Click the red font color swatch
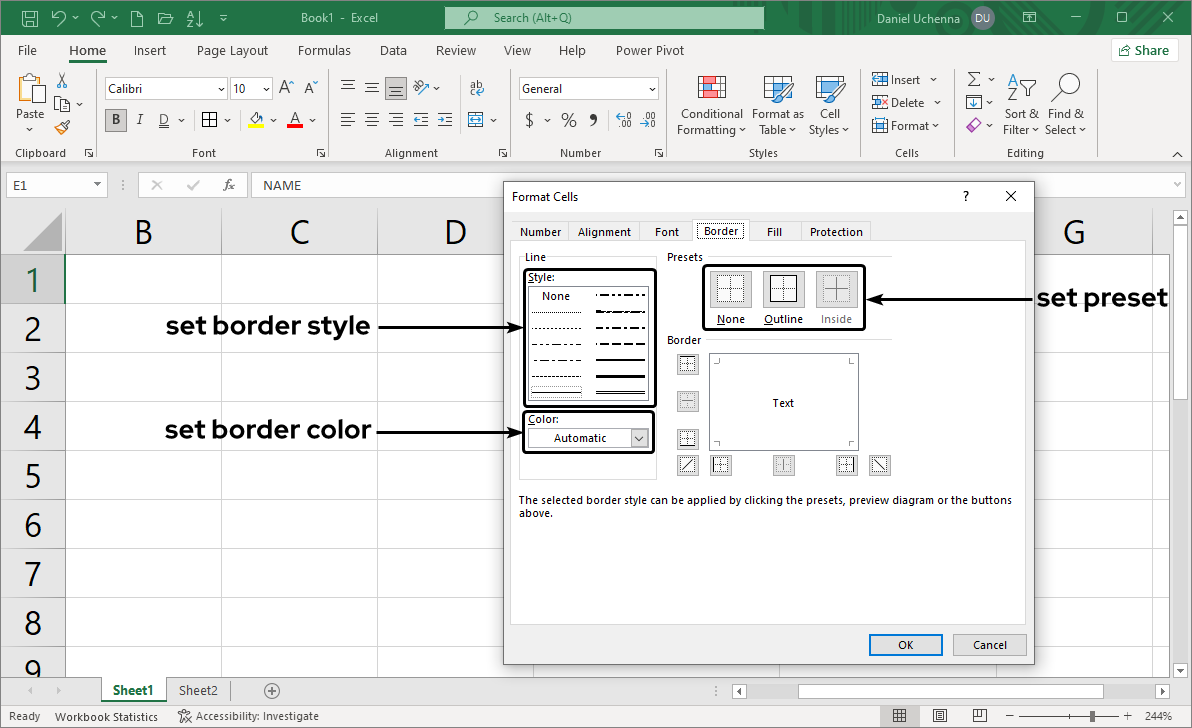The width and height of the screenshot is (1192, 728). tap(295, 120)
